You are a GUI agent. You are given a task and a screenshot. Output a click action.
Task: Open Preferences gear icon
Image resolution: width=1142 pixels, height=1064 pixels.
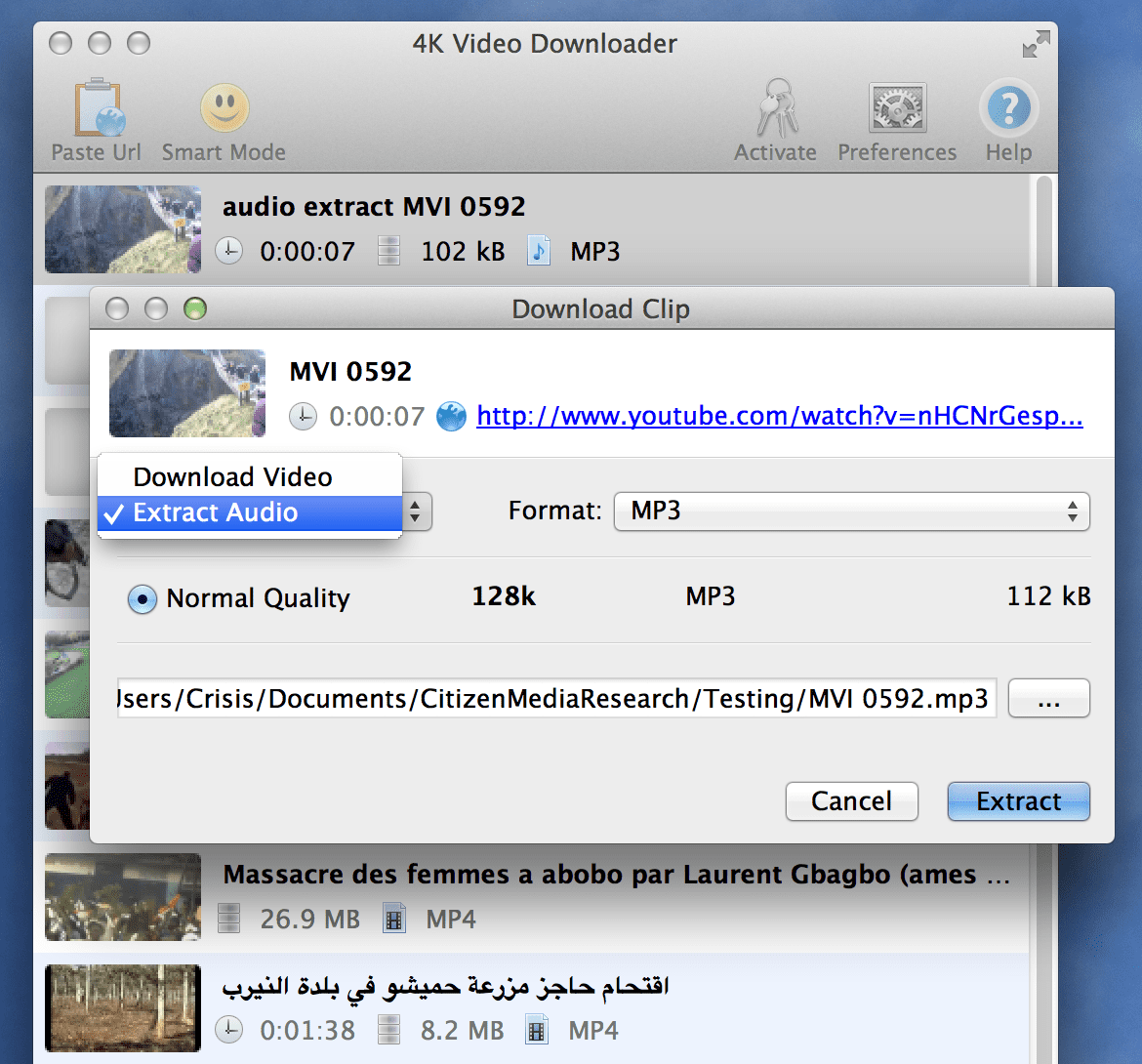[x=897, y=107]
